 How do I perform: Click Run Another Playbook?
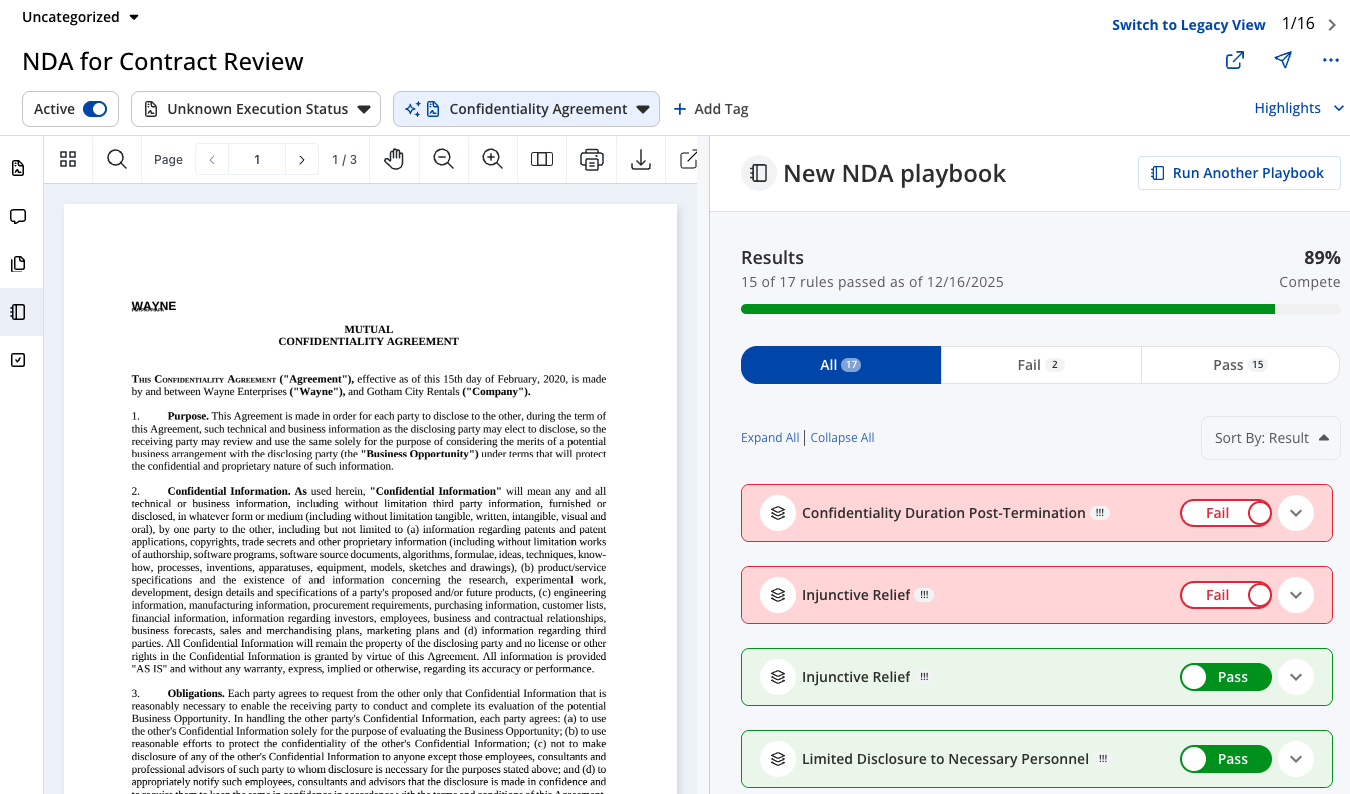point(1239,172)
